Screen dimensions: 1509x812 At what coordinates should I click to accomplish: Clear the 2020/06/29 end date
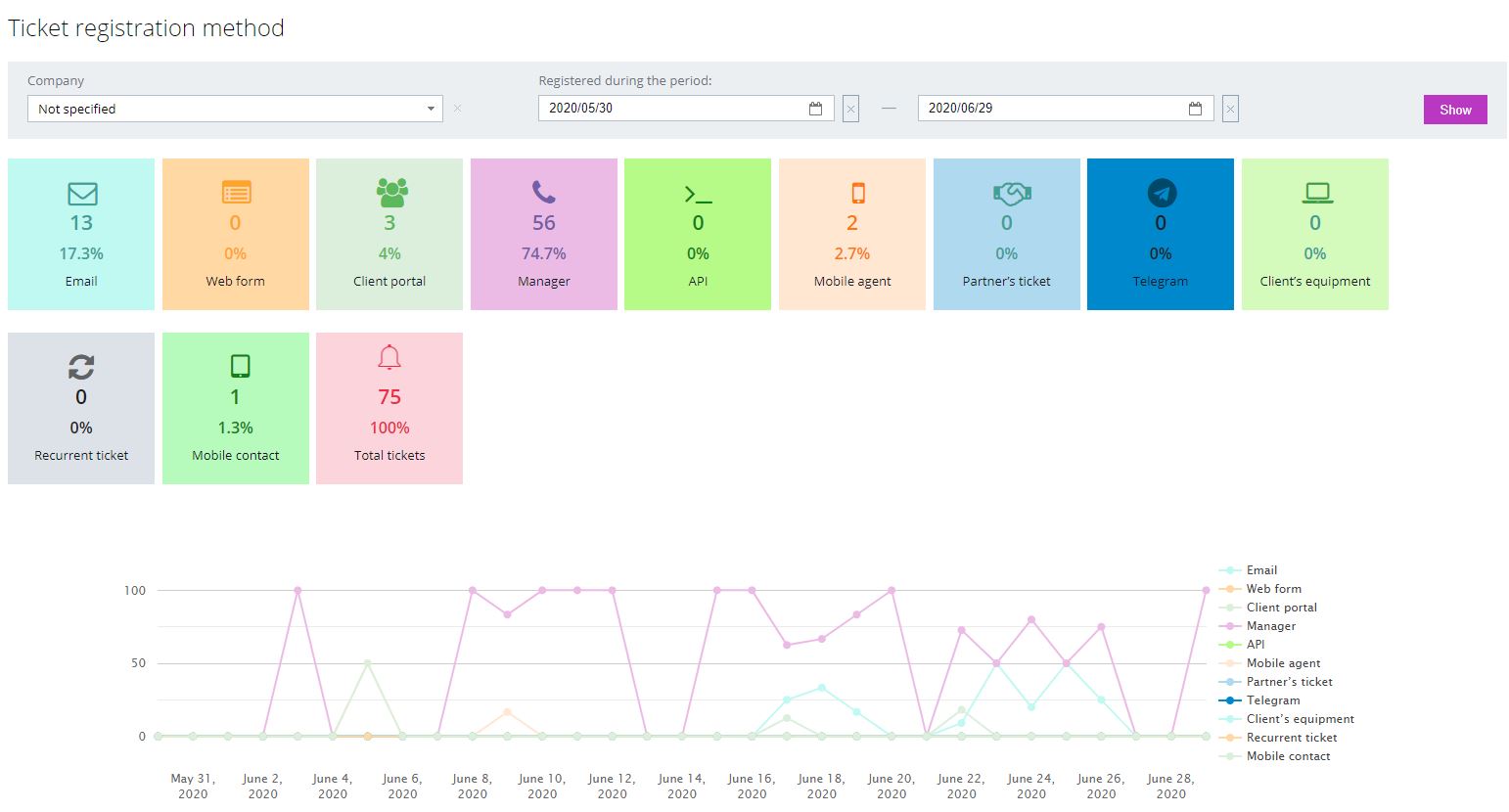click(1230, 109)
